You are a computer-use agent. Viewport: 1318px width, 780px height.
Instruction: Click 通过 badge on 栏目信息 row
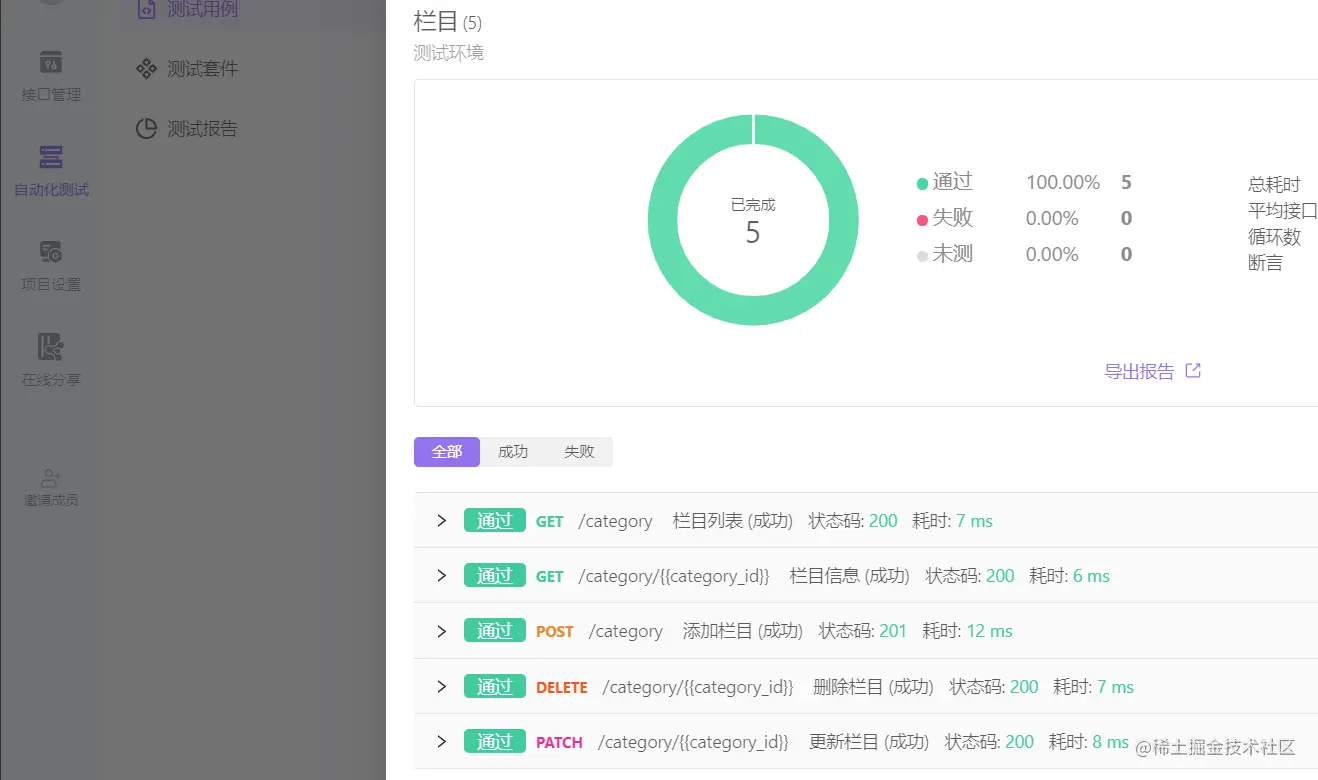click(495, 576)
